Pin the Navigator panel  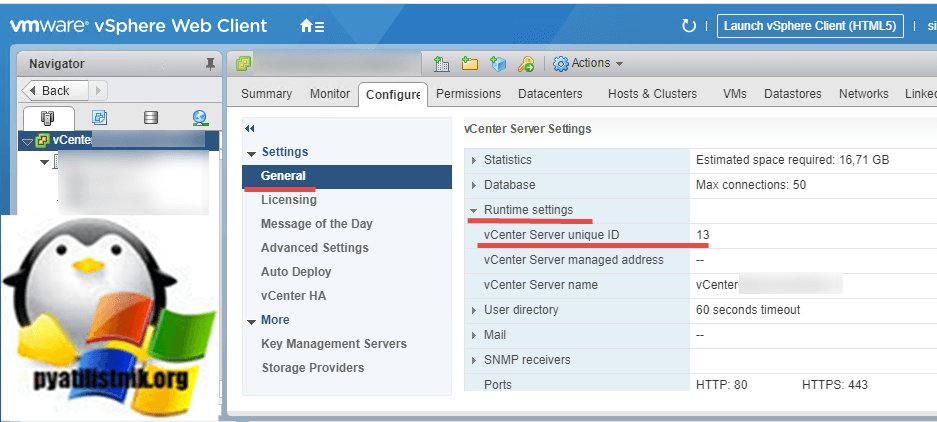(210, 64)
